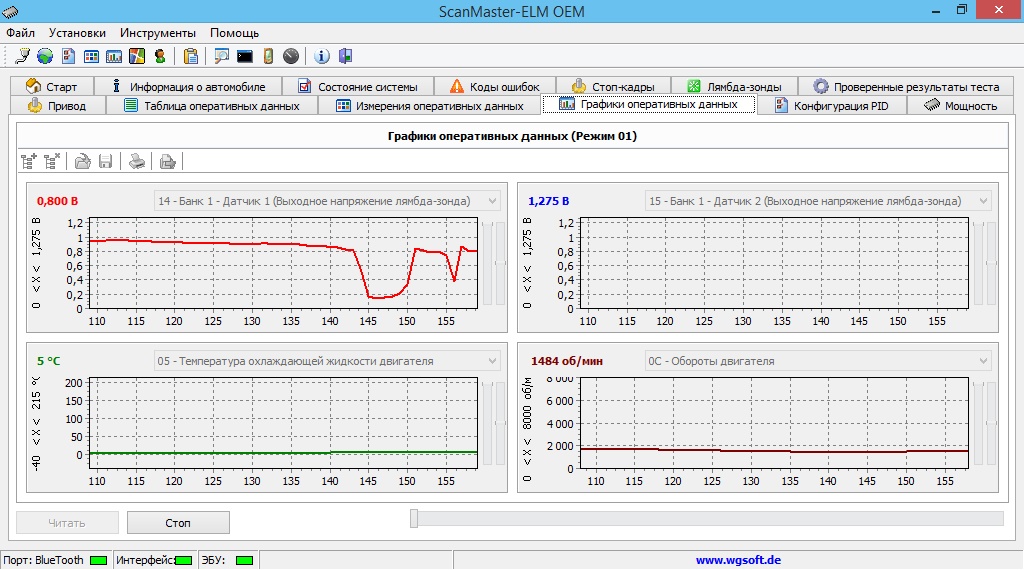Expand the Банк 1 - Датчик 1 dropdown
The image size is (1024, 570).
click(491, 201)
